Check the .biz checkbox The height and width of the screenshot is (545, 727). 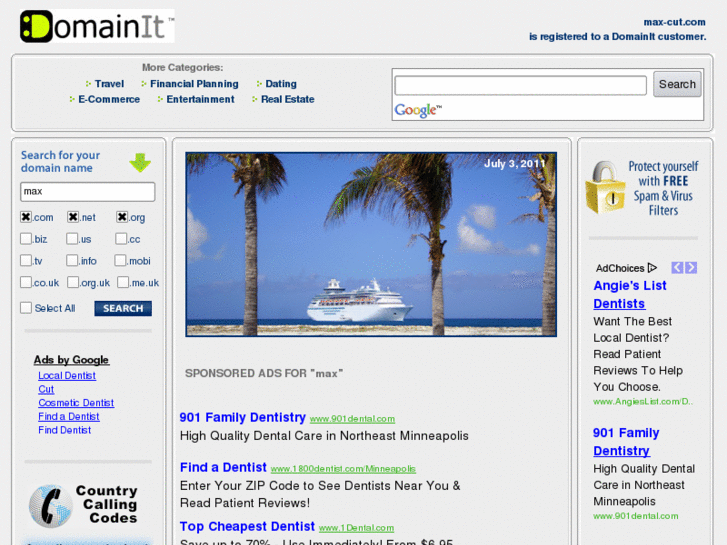click(x=26, y=238)
